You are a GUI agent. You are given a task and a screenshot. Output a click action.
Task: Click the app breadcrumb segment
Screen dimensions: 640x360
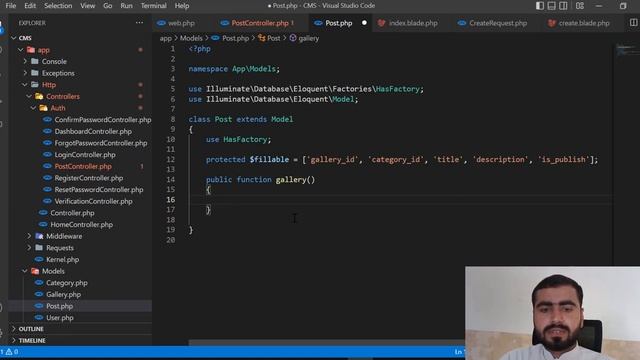(165, 38)
